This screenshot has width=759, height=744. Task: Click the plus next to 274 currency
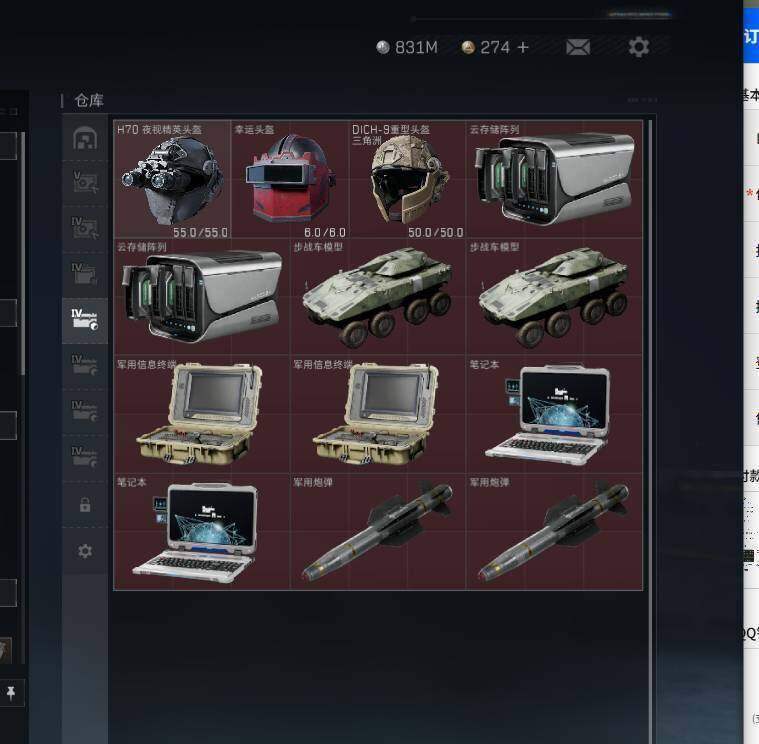[x=523, y=47]
